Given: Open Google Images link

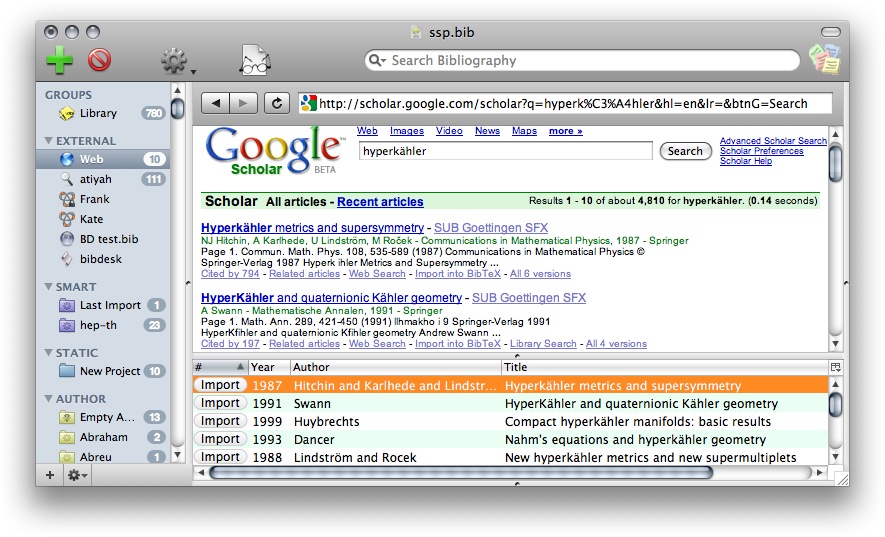Looking at the screenshot, I should (x=406, y=131).
